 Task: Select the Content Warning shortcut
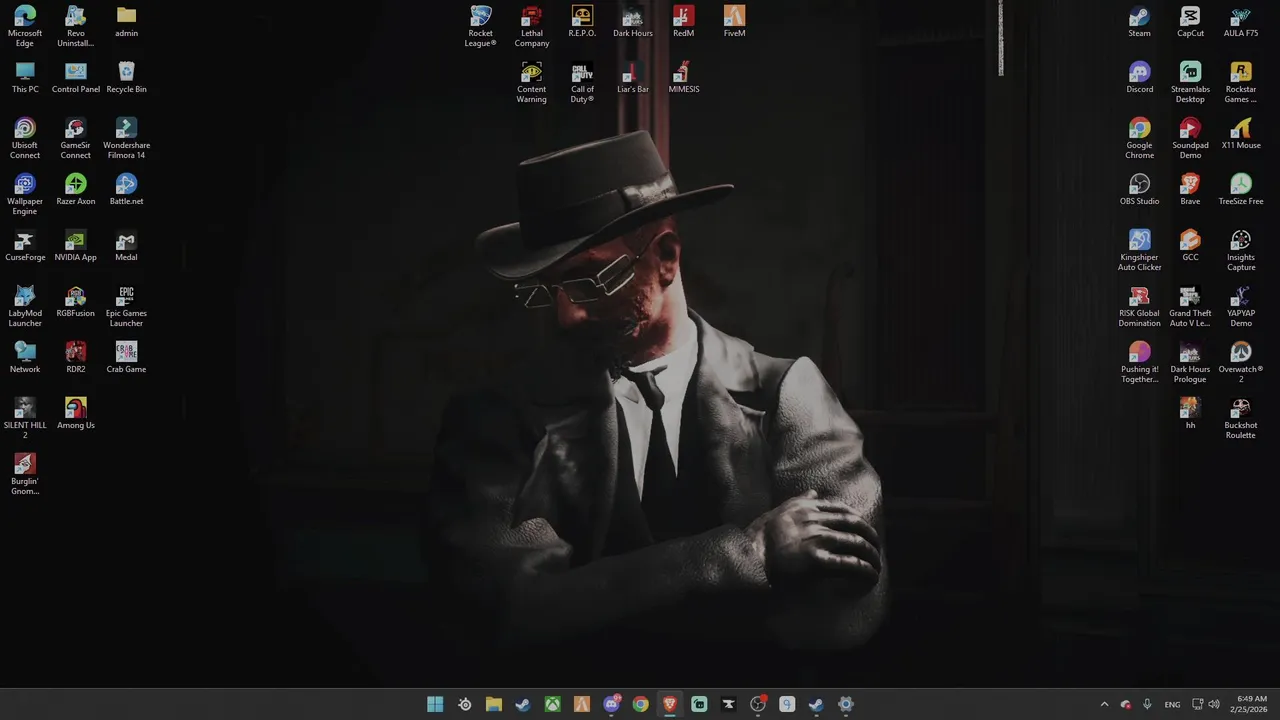pyautogui.click(x=532, y=82)
